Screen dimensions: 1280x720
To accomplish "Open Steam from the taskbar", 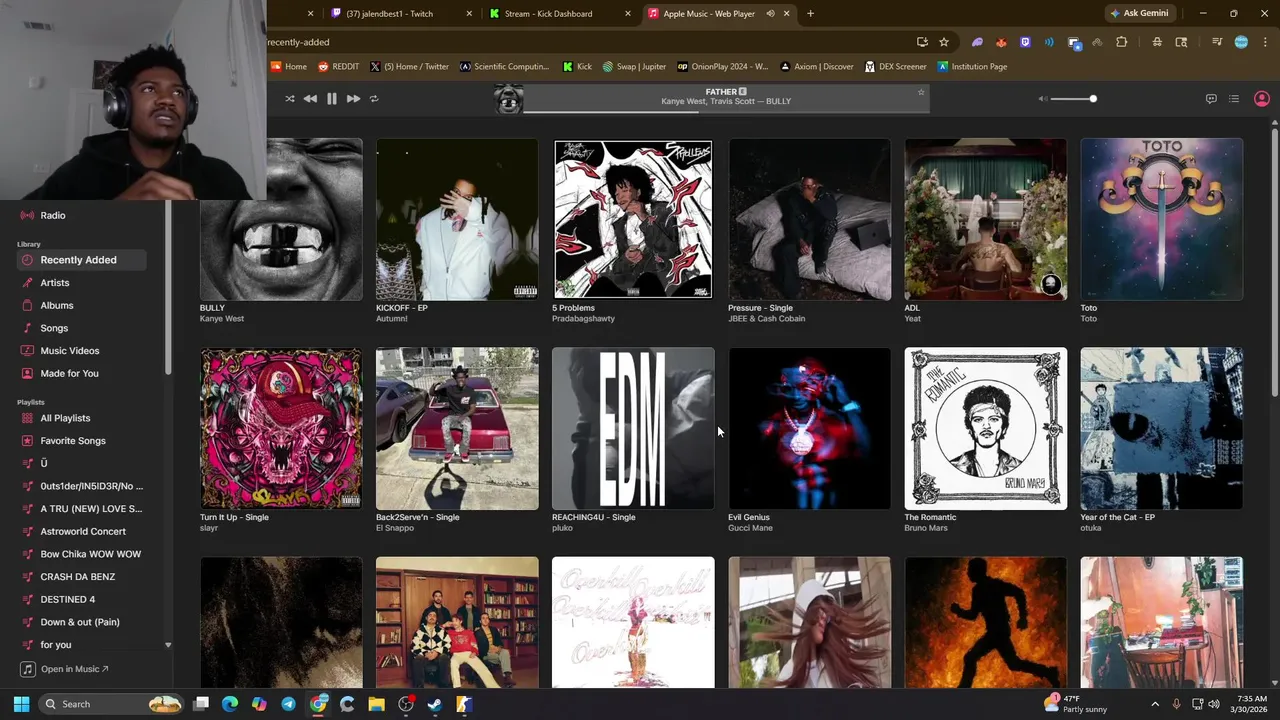I will point(435,704).
